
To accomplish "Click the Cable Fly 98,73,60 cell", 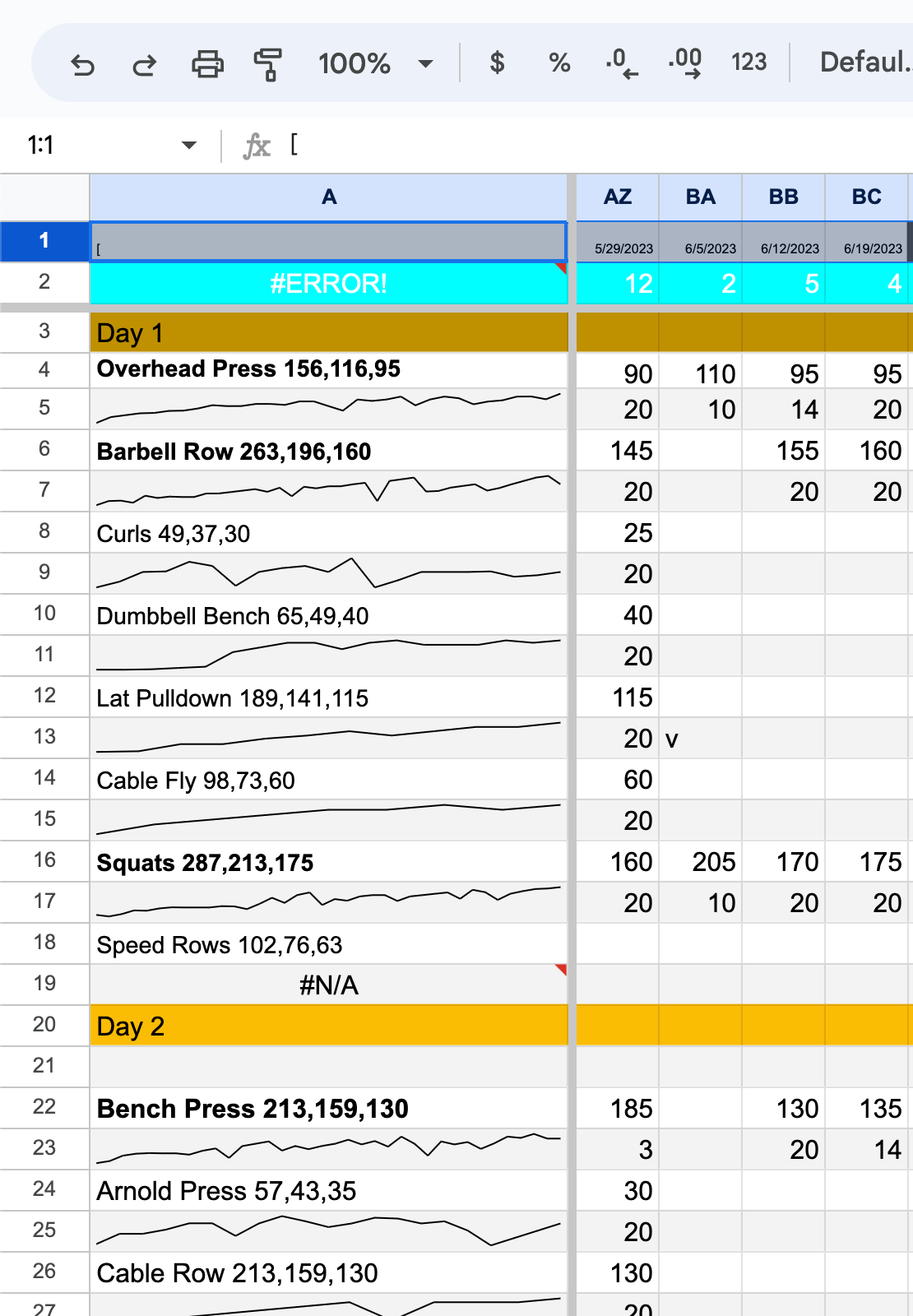I will click(x=328, y=780).
